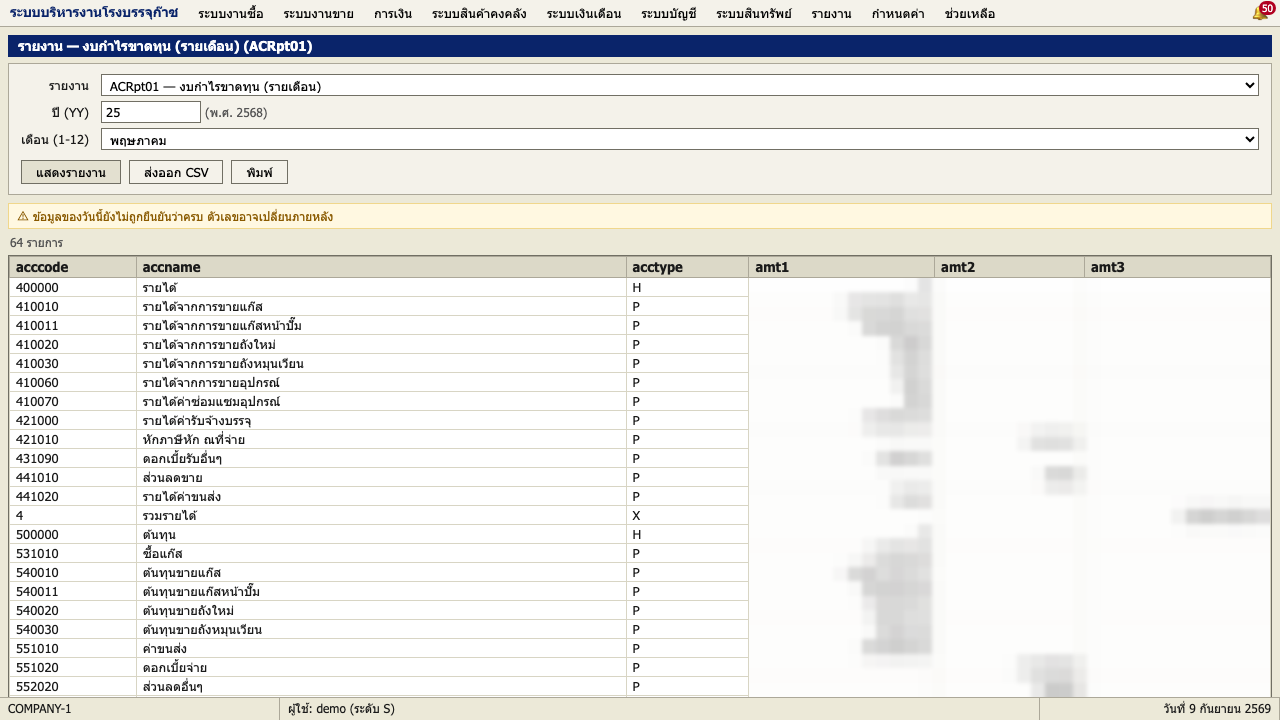Select the รายได้จากการขายแก๊ส cell

pos(381,306)
